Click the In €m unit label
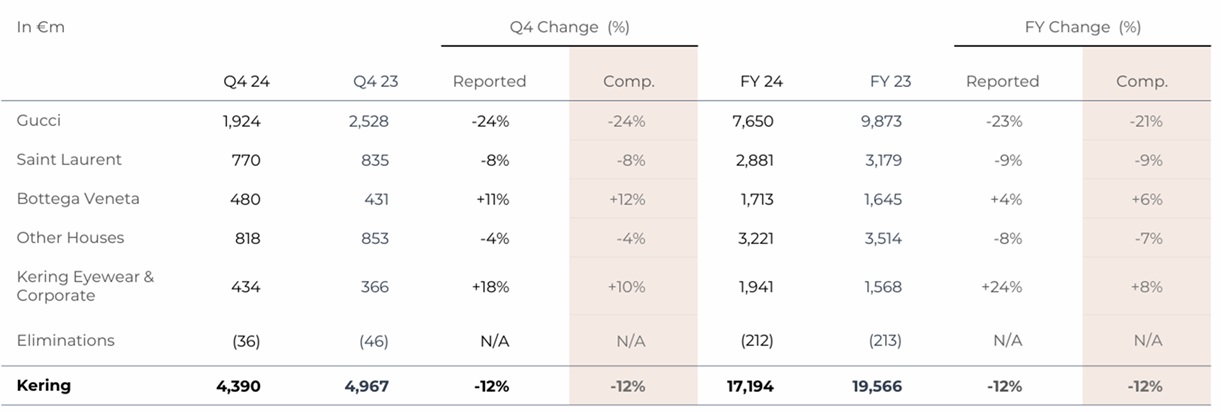Viewport: 1221px width, 412px height. [40, 27]
